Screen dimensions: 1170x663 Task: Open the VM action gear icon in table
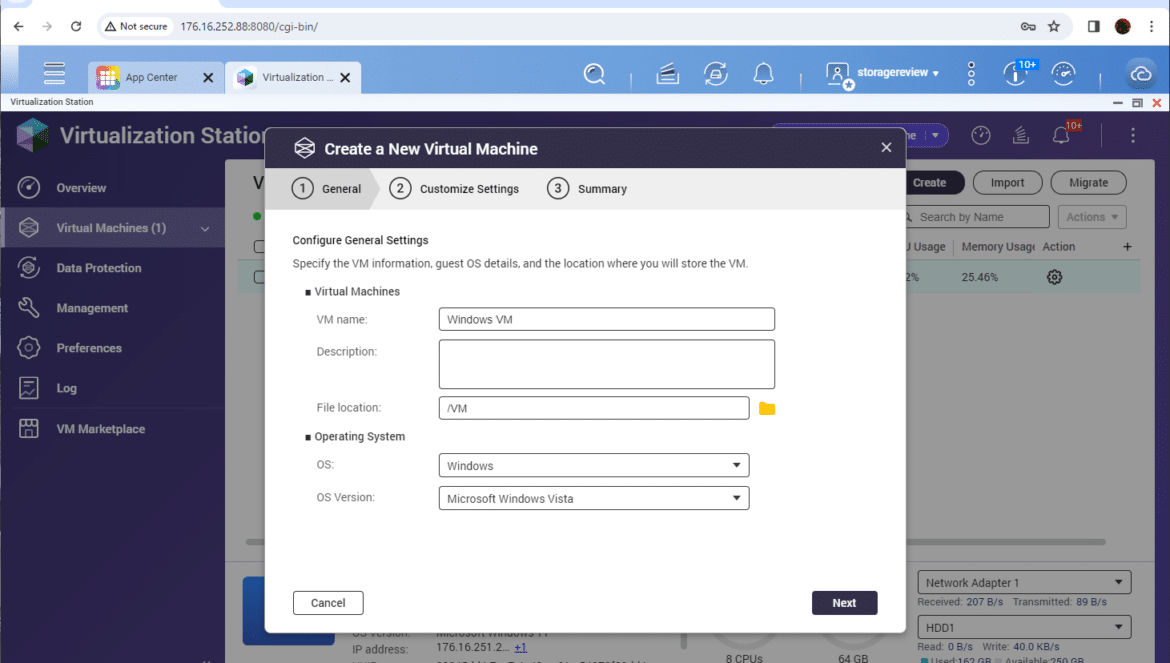point(1054,277)
